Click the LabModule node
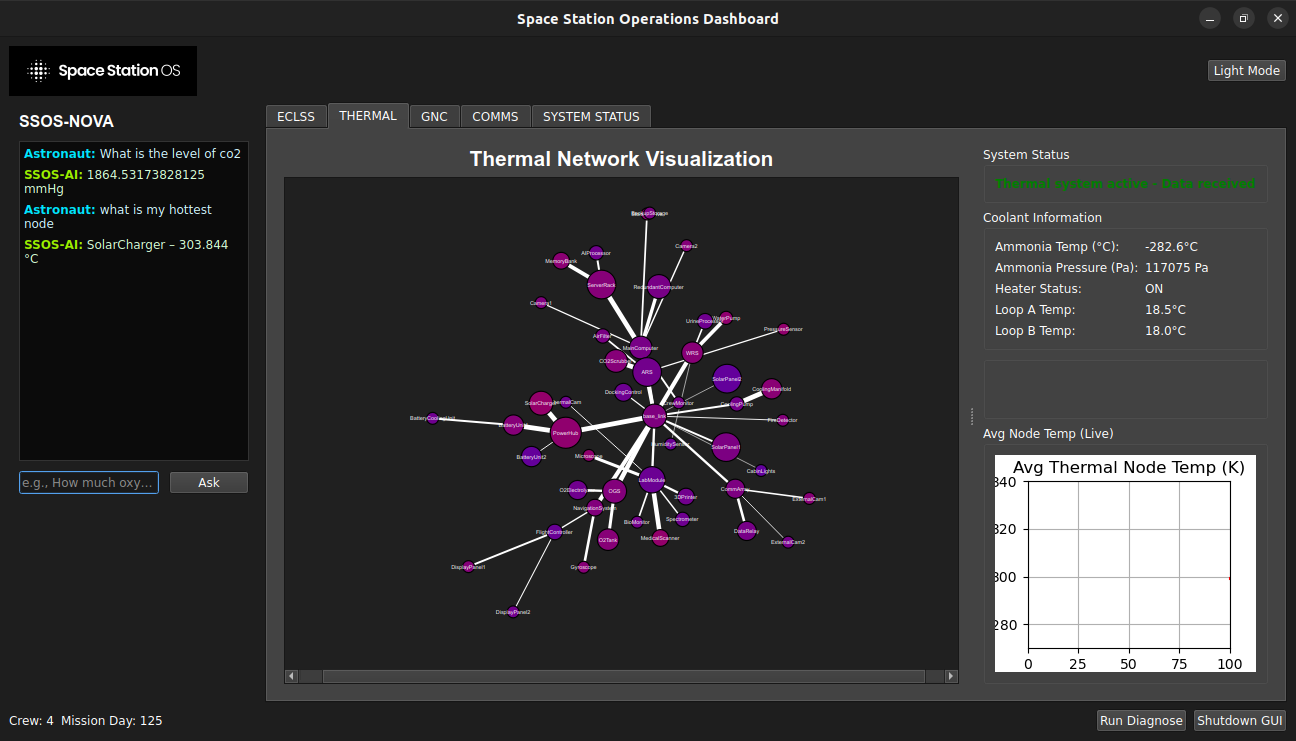 tap(652, 480)
